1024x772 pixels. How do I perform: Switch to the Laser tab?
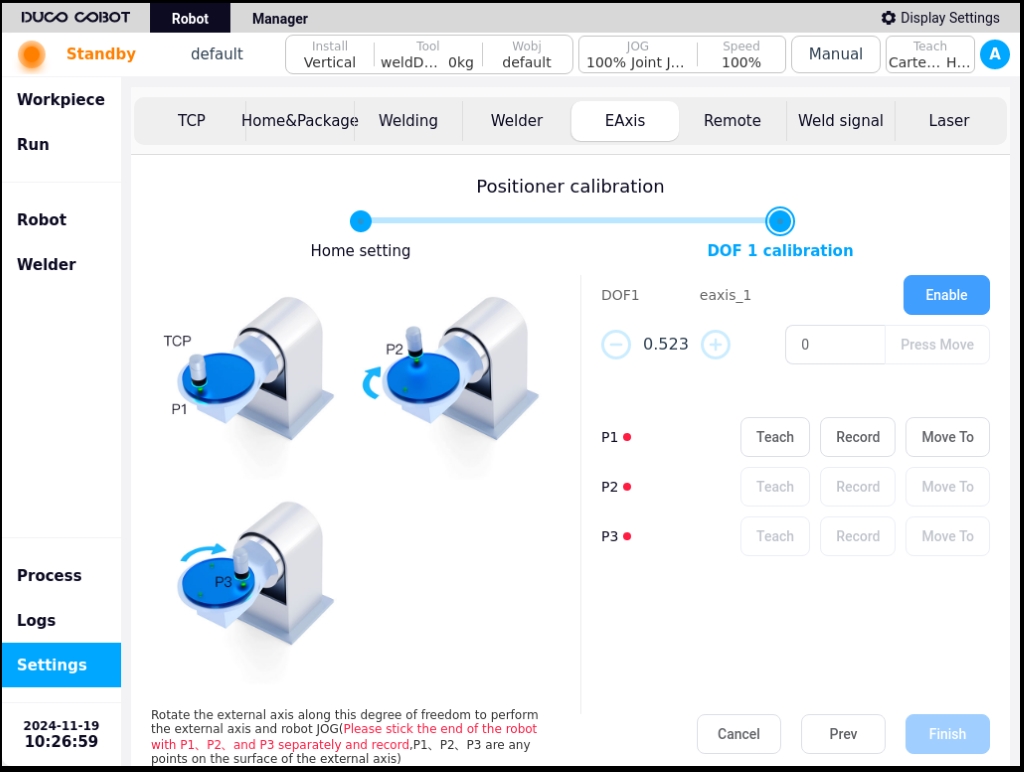click(949, 121)
